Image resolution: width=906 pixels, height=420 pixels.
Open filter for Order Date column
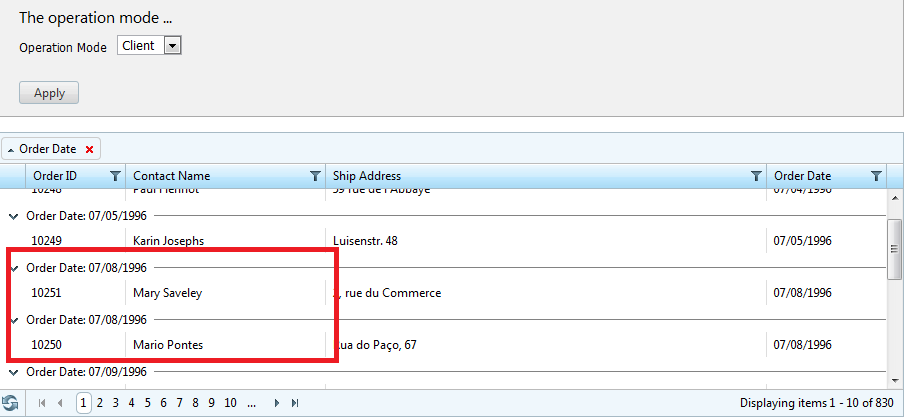[877, 176]
